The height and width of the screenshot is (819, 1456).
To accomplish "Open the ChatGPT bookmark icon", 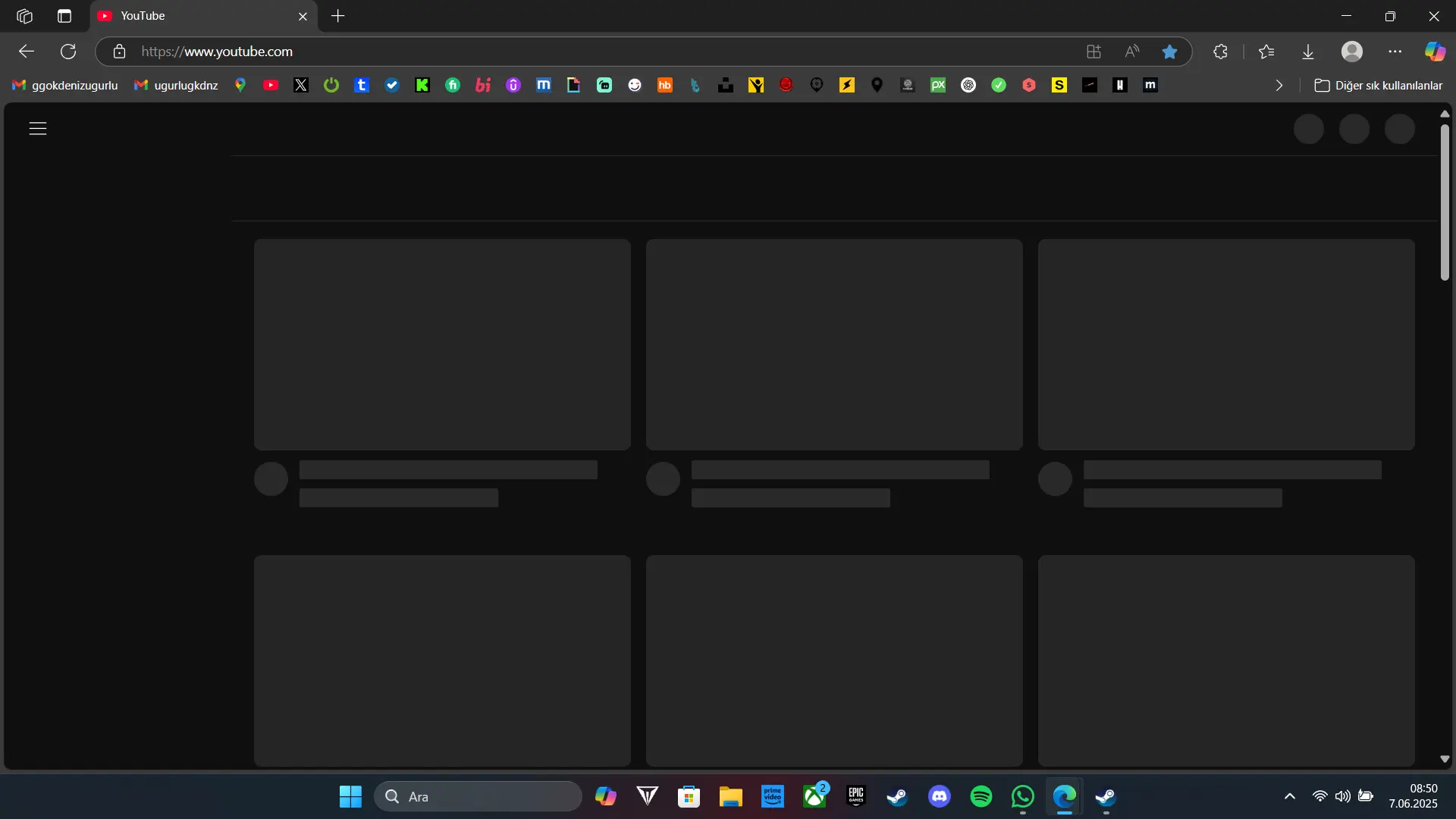I will (968, 86).
